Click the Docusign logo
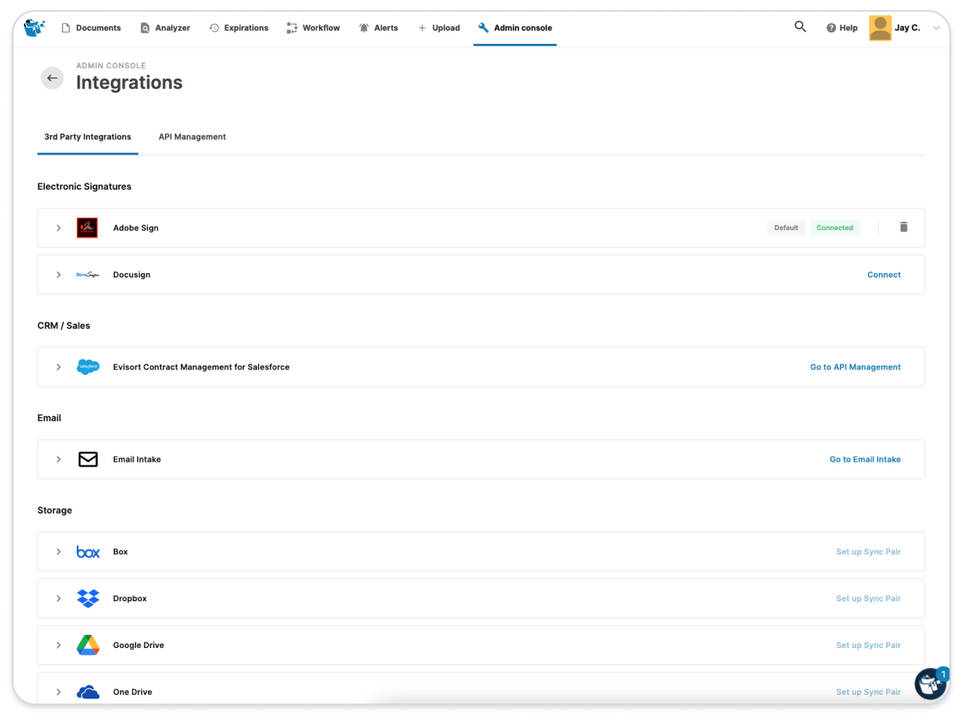960x721 pixels. tap(87, 274)
